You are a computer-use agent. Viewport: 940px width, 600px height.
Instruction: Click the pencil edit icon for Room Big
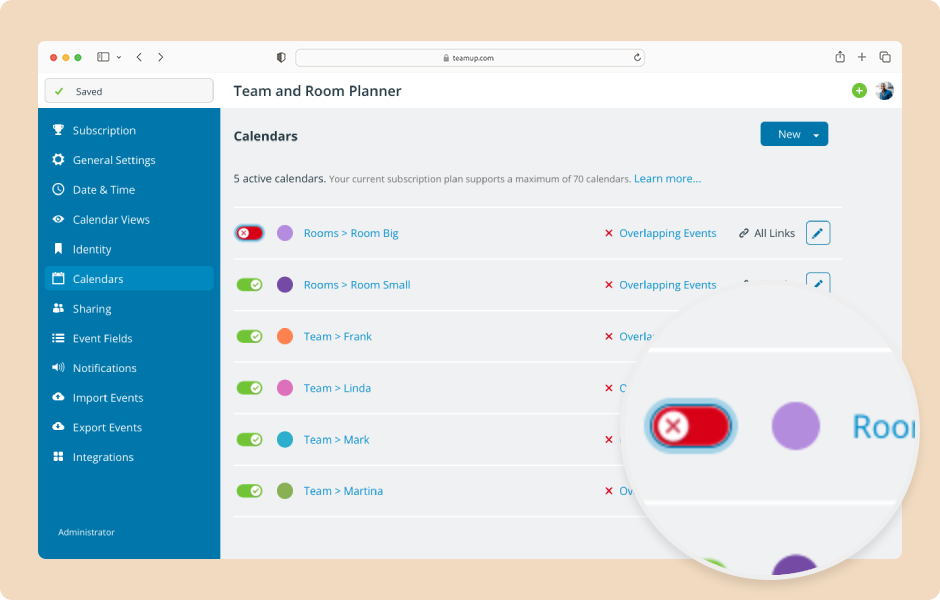pos(817,233)
